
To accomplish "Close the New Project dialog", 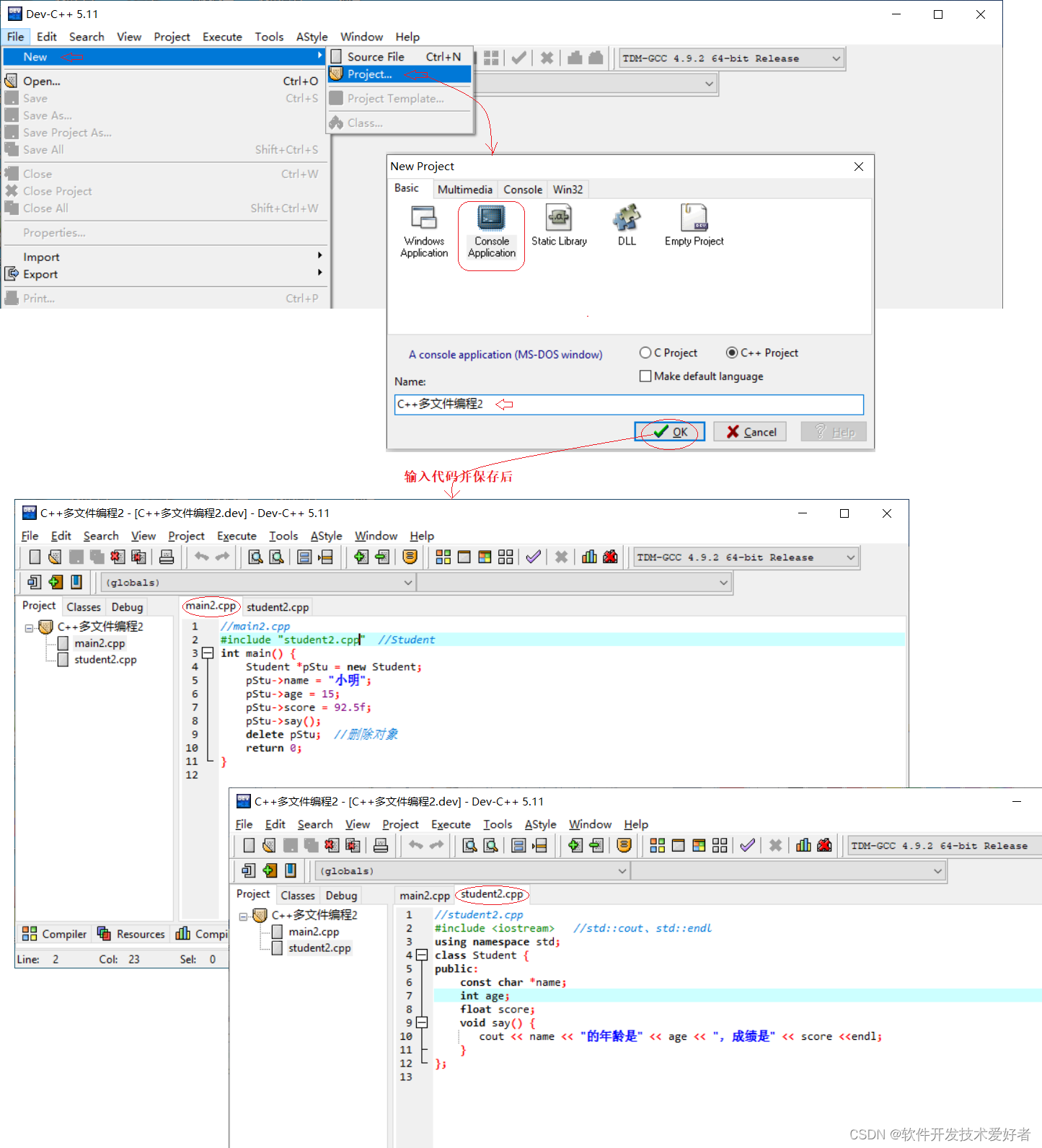I will [x=859, y=167].
